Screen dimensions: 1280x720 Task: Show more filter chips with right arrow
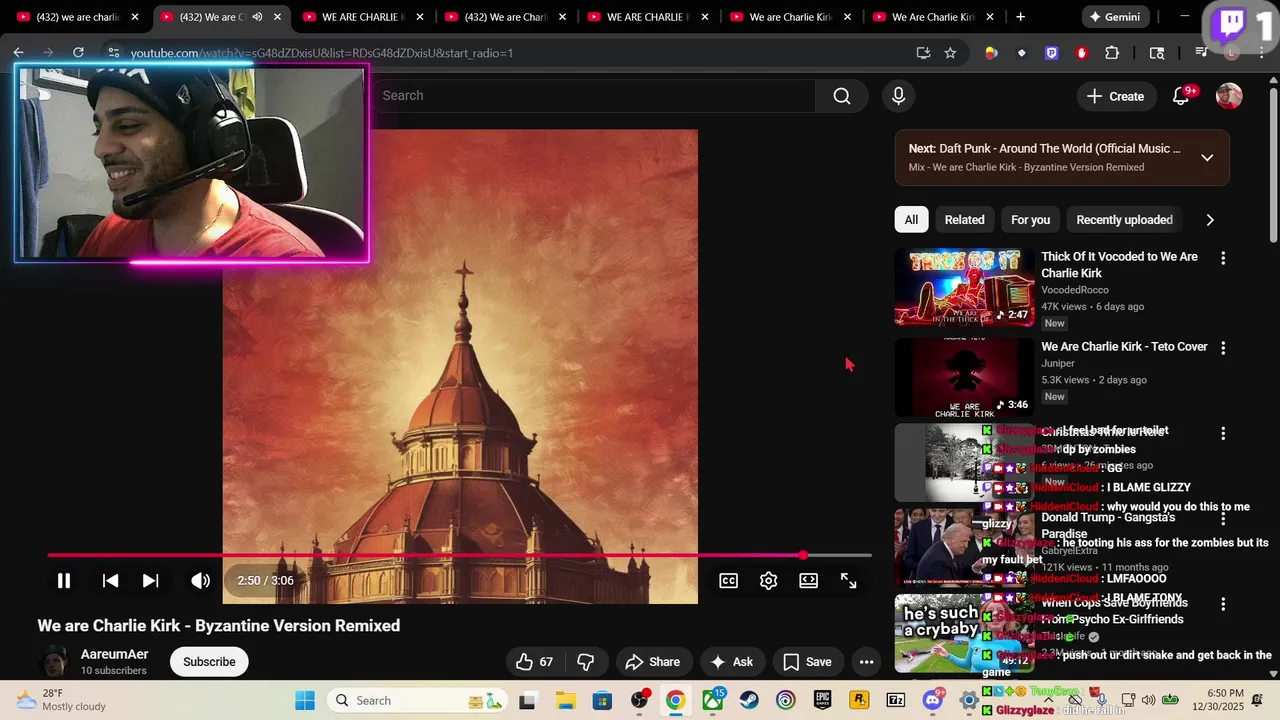point(1210,220)
